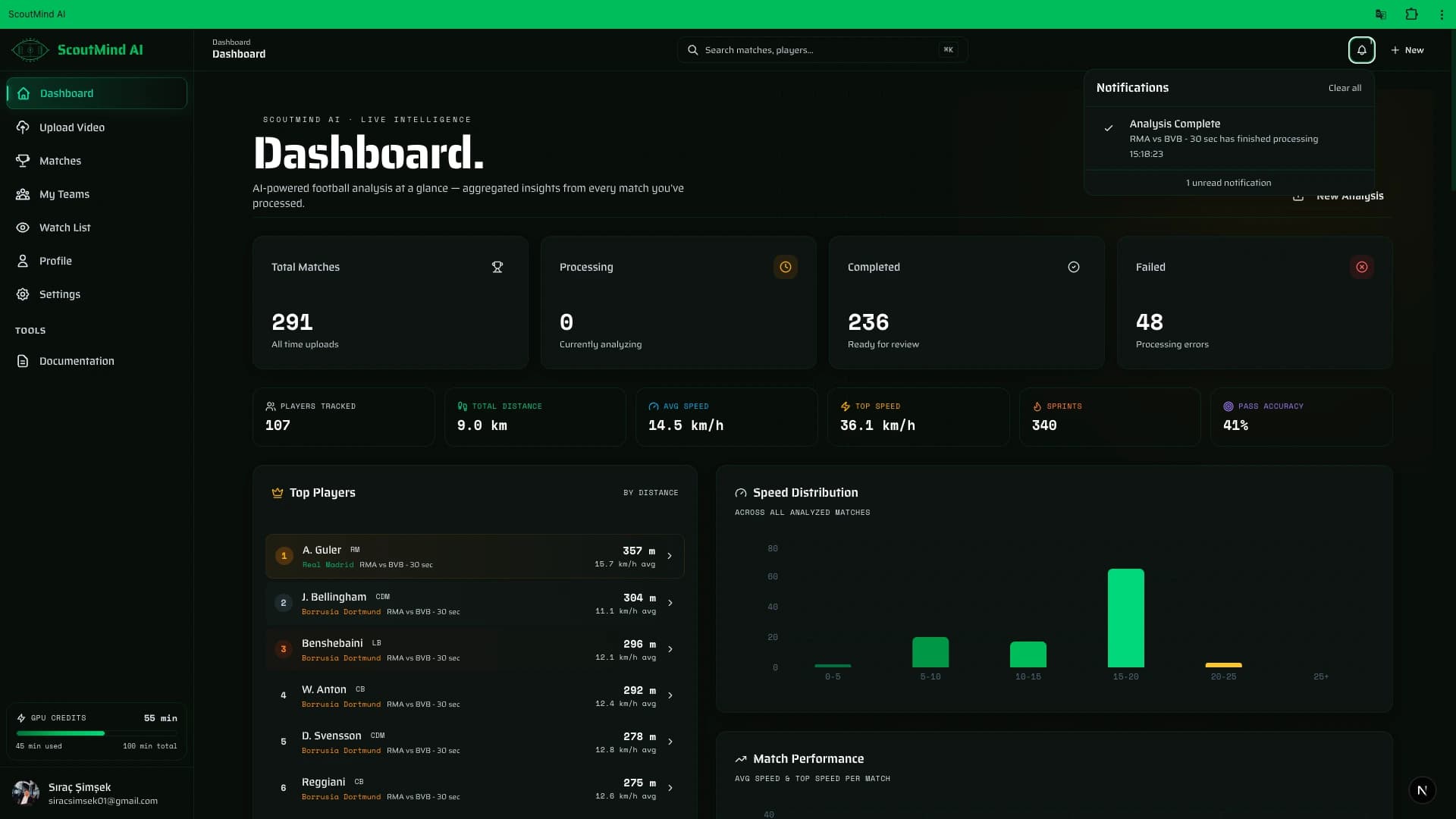Click the trophy icon in Total Matches card
The height and width of the screenshot is (819, 1456).
[x=497, y=267]
